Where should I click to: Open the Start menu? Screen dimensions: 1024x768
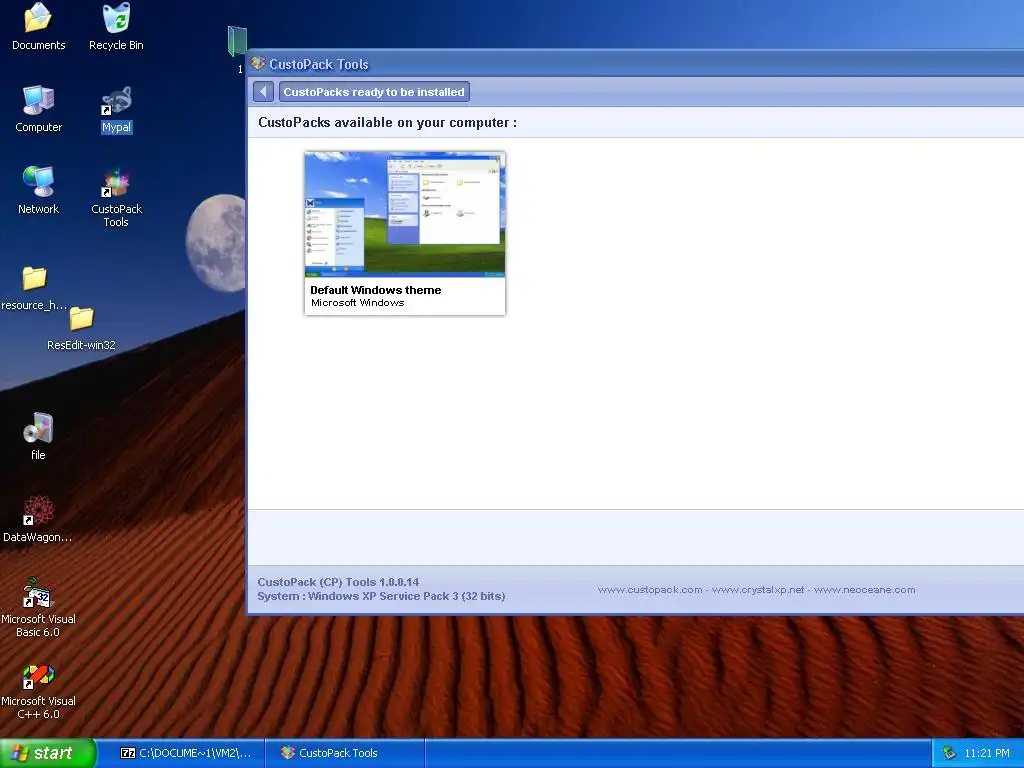(x=48, y=753)
